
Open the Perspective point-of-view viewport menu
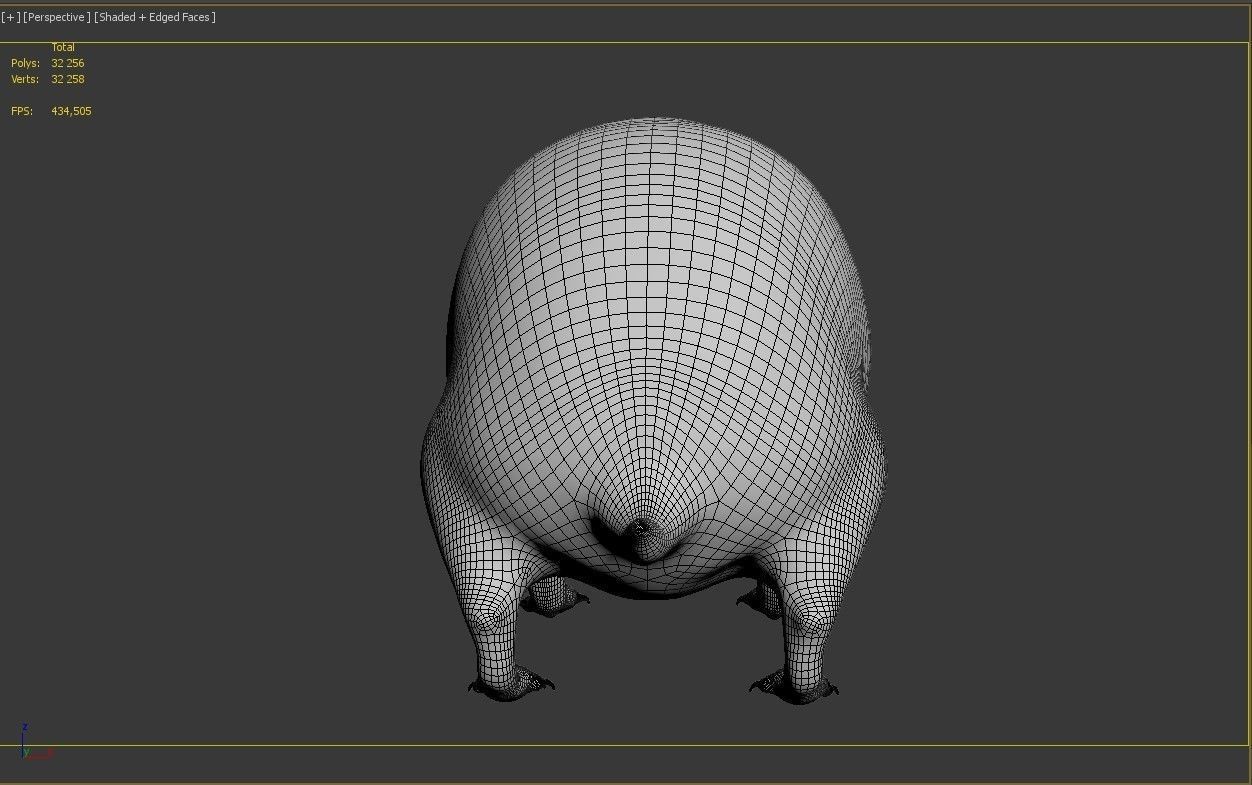click(x=57, y=17)
